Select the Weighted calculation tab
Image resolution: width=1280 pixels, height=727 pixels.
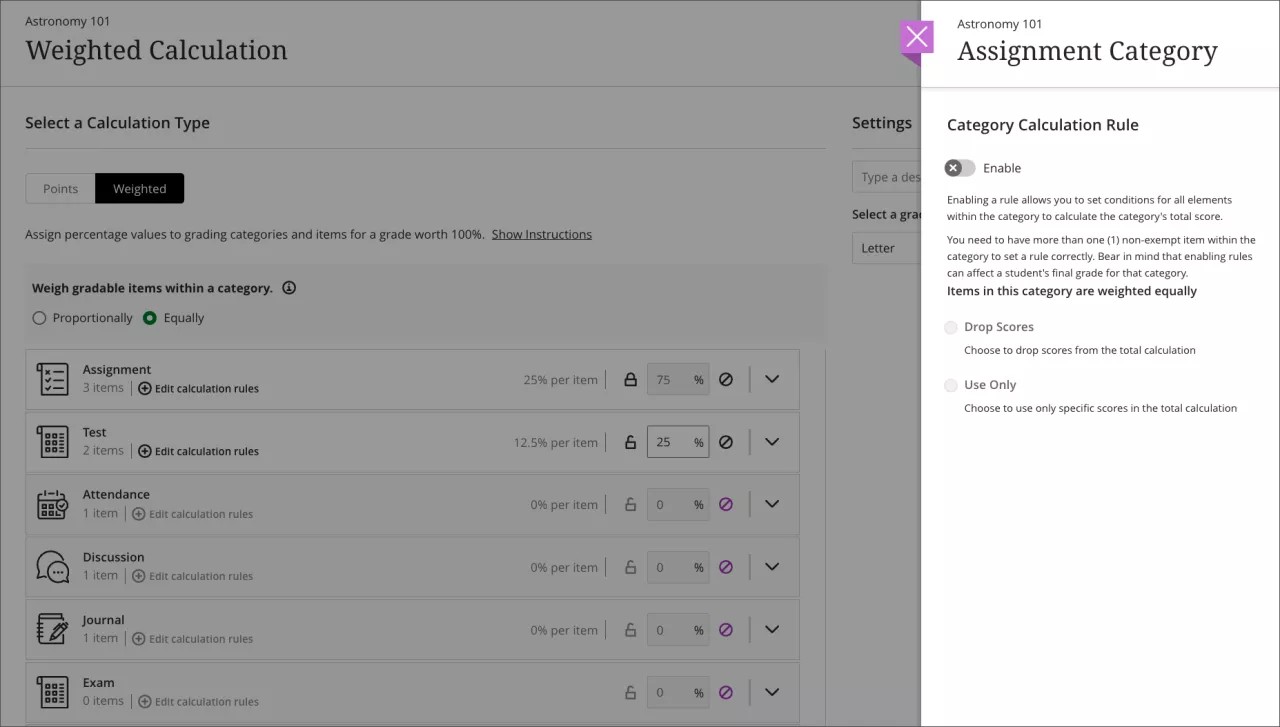(x=139, y=188)
